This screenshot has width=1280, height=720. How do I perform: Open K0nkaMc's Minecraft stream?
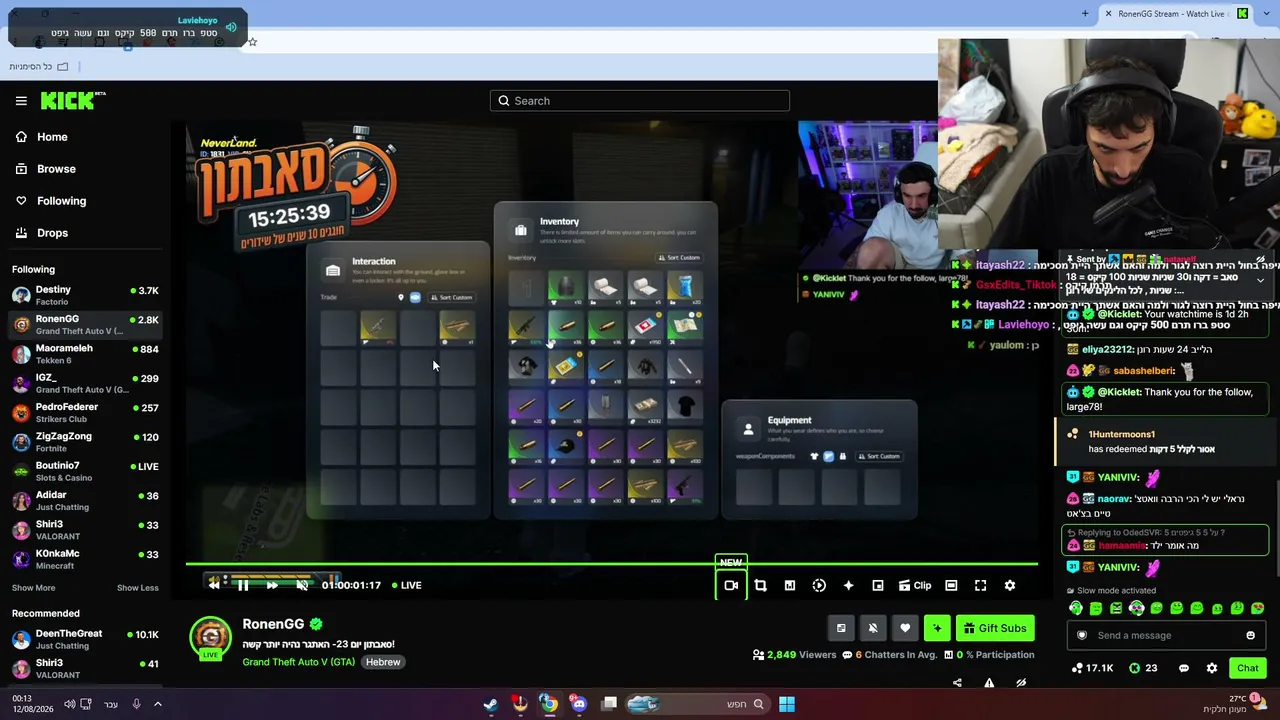coord(85,559)
